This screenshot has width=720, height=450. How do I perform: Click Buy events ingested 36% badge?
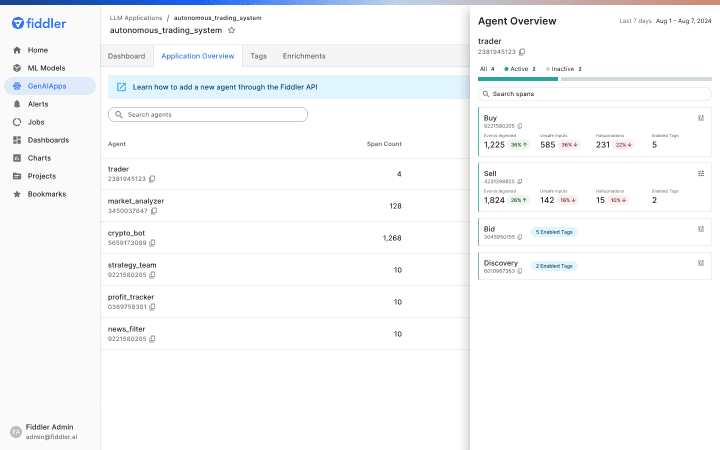point(519,145)
